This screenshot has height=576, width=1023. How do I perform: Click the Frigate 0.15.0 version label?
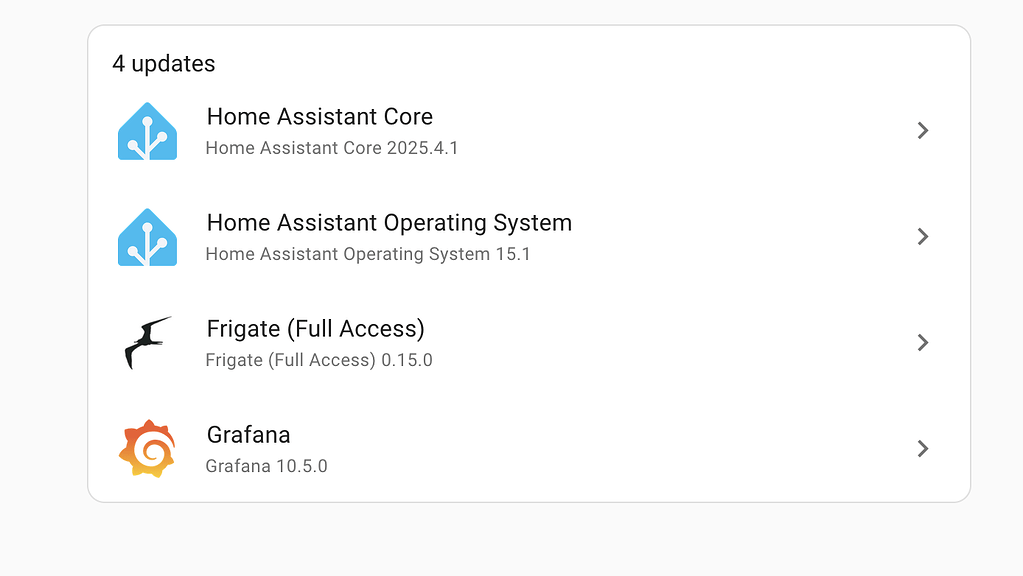318,360
